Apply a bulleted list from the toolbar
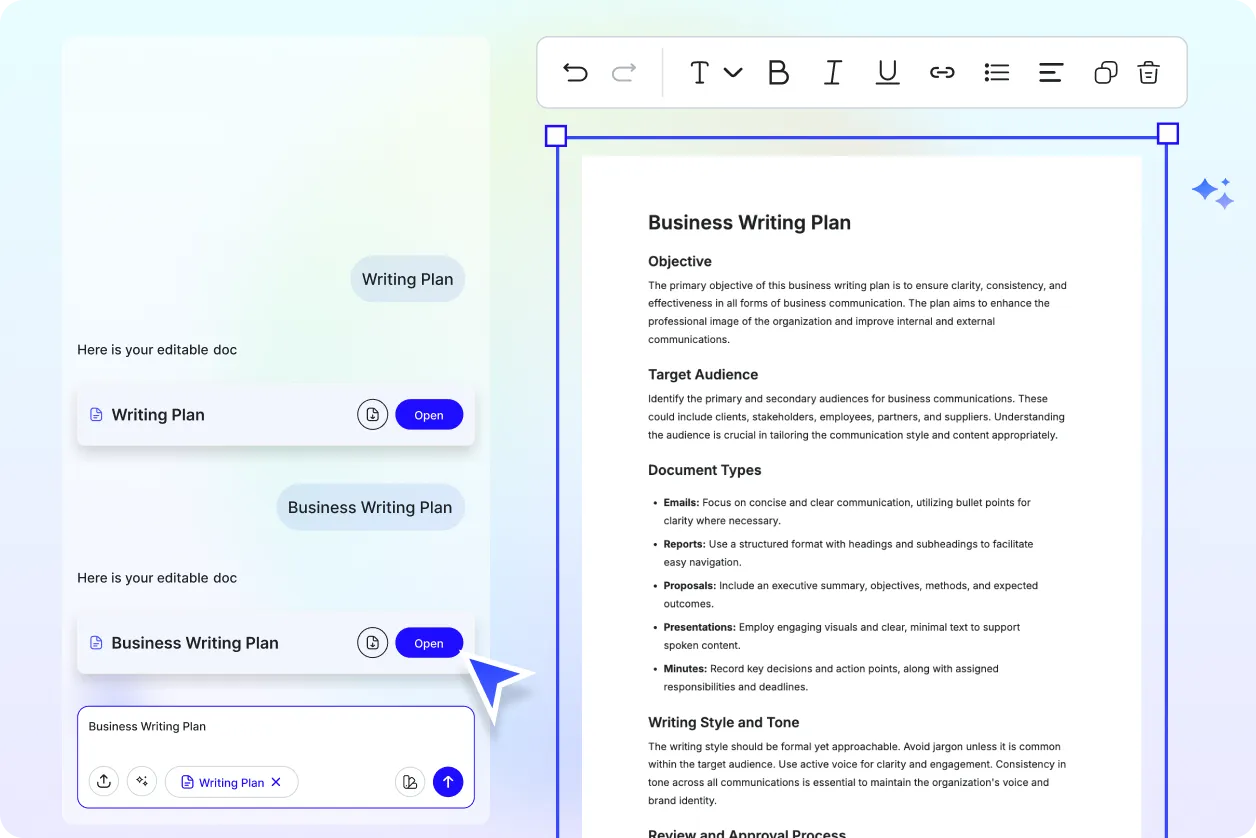1256x838 pixels. pyautogui.click(x=996, y=72)
